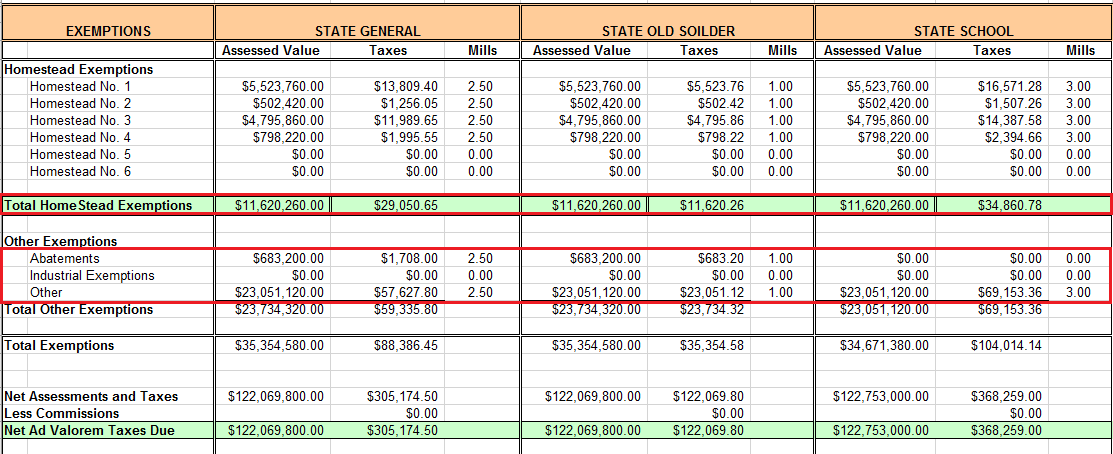
Task: Click Total Other Exemptions label
Action: click(78, 310)
